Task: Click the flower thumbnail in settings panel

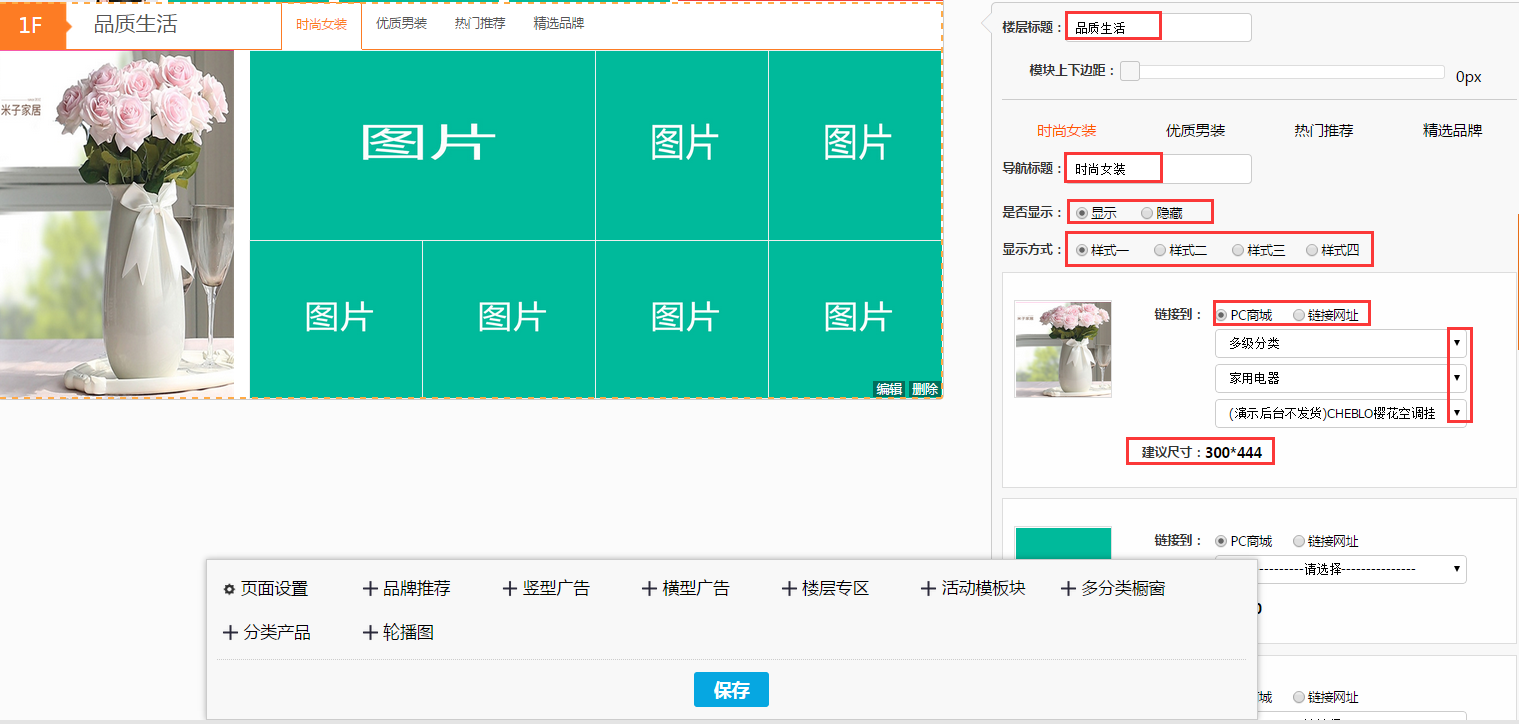Action: [1063, 349]
